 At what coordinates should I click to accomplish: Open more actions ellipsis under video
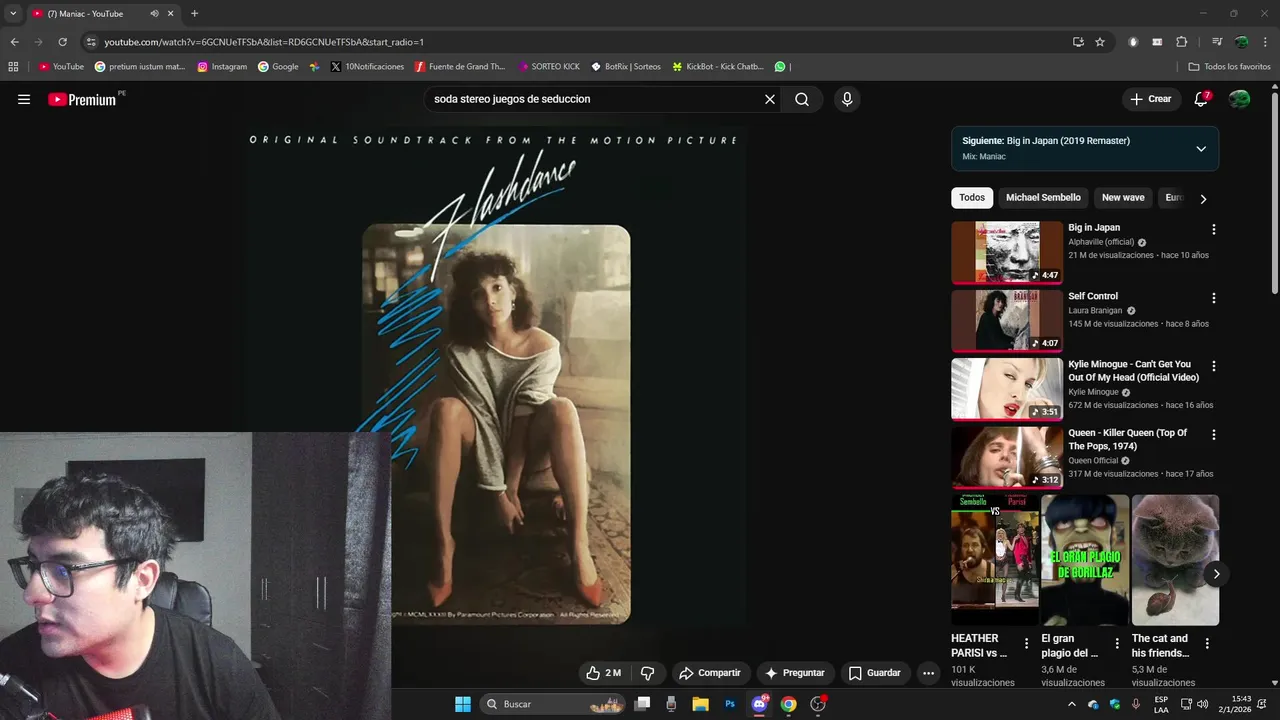point(928,673)
